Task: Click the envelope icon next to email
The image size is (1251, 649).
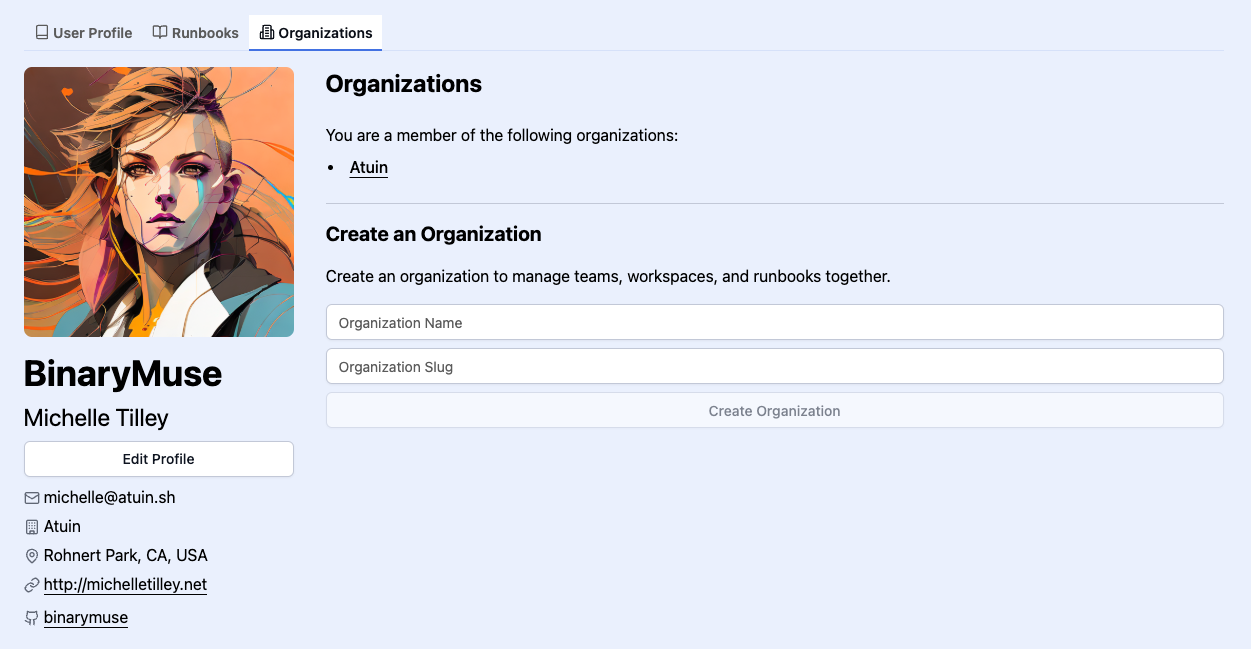Action: tap(32, 498)
